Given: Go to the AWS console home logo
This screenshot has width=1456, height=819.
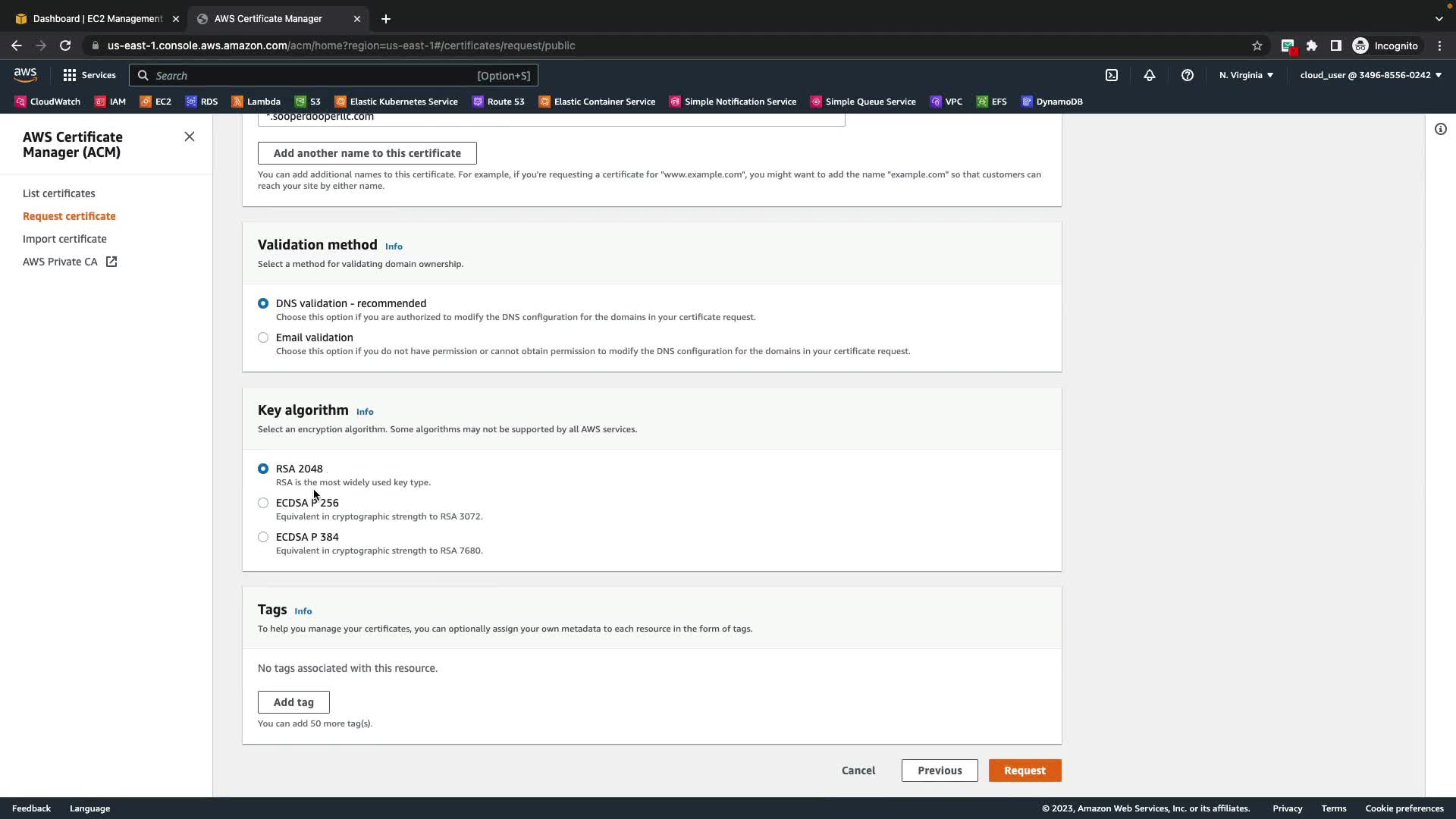Looking at the screenshot, I should (25, 74).
